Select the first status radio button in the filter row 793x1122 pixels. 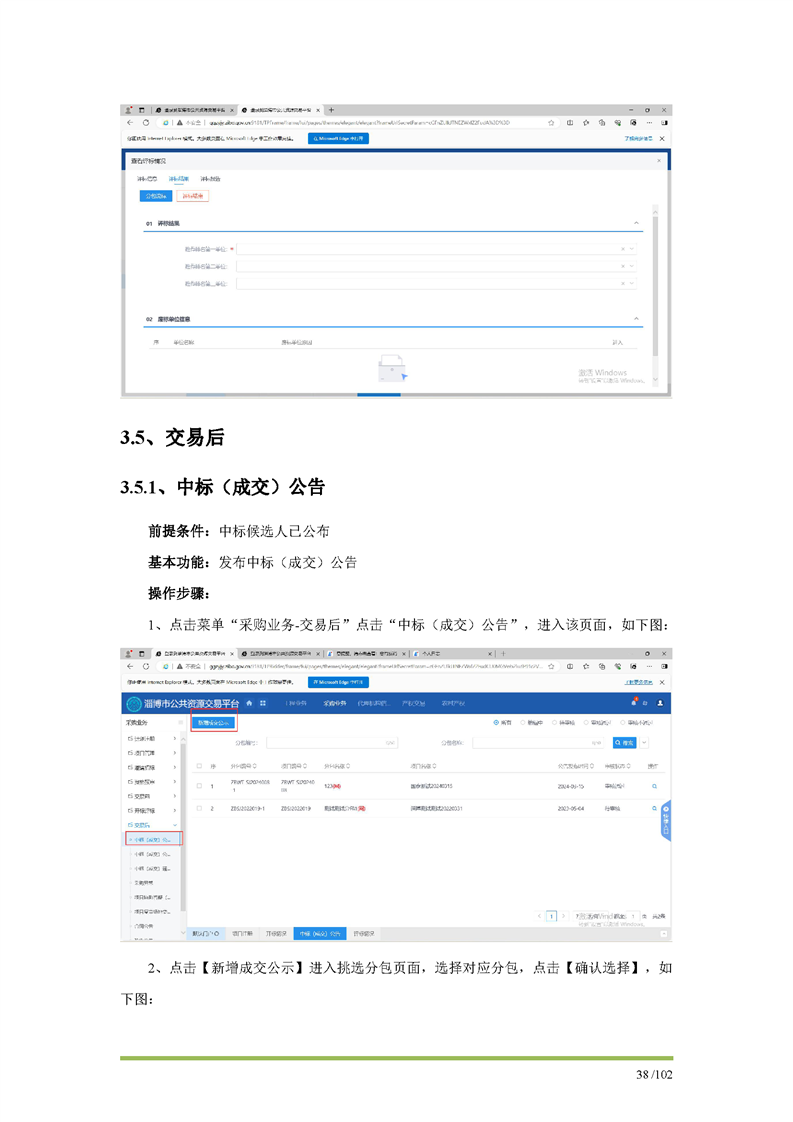coord(496,722)
